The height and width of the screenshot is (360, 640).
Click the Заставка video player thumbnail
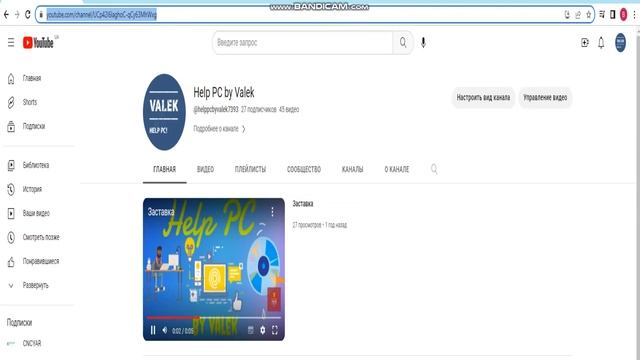pos(214,269)
